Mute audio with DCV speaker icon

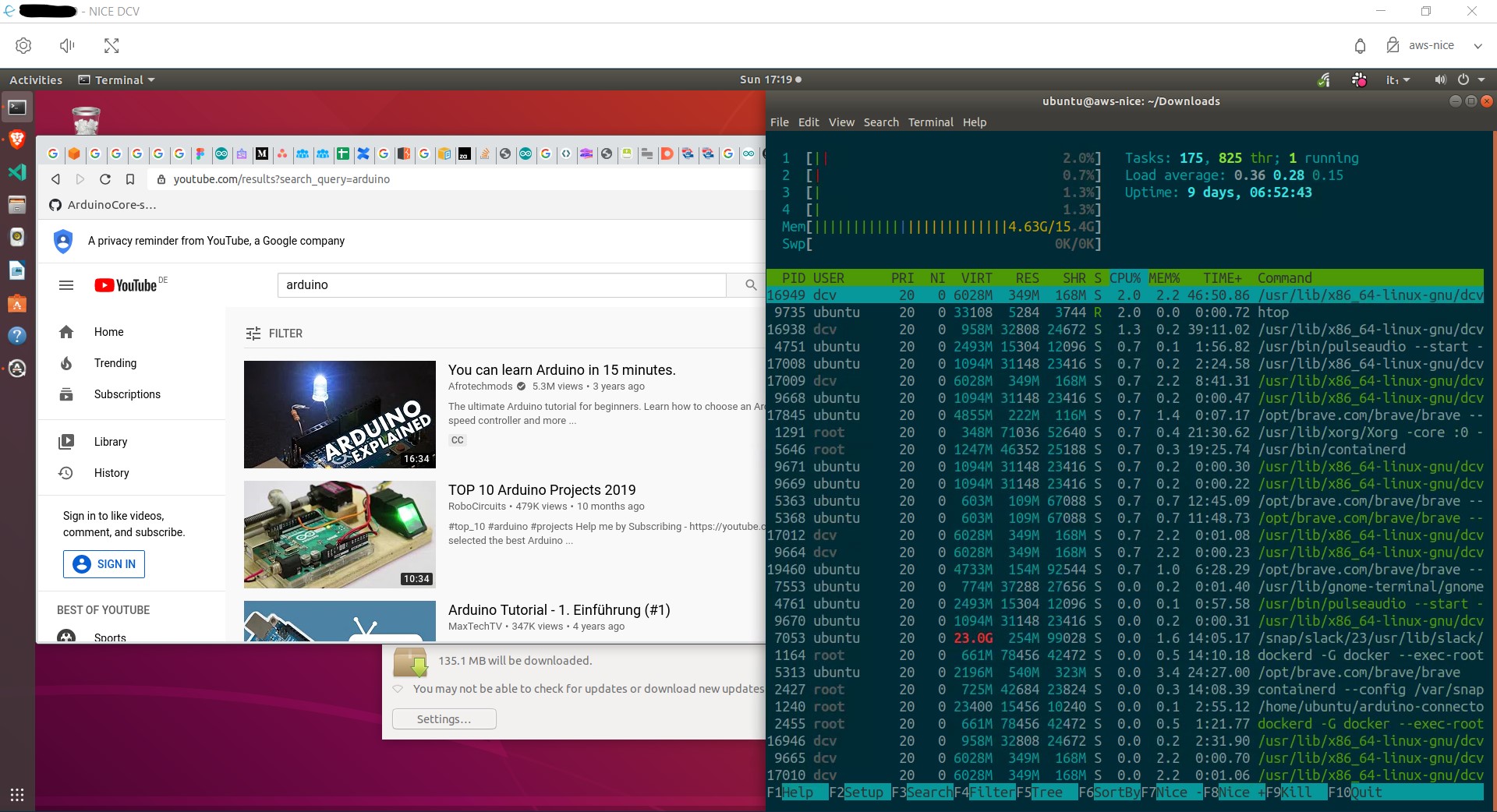click(68, 45)
